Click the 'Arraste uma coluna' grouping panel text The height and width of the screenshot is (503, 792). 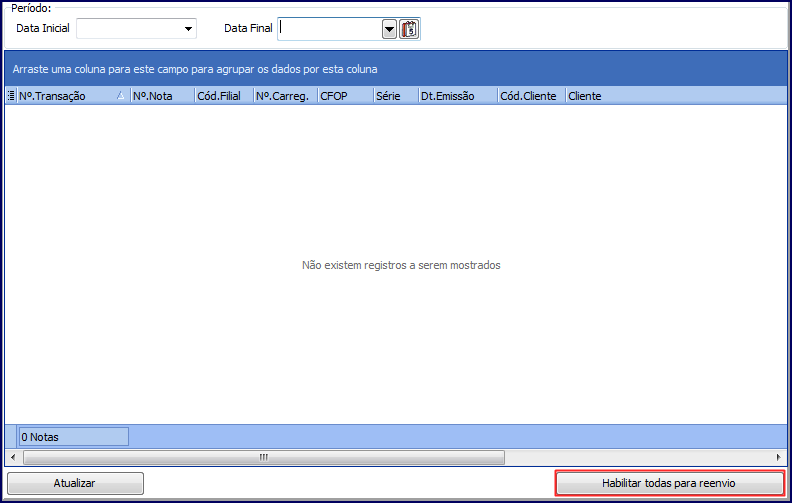[195, 69]
